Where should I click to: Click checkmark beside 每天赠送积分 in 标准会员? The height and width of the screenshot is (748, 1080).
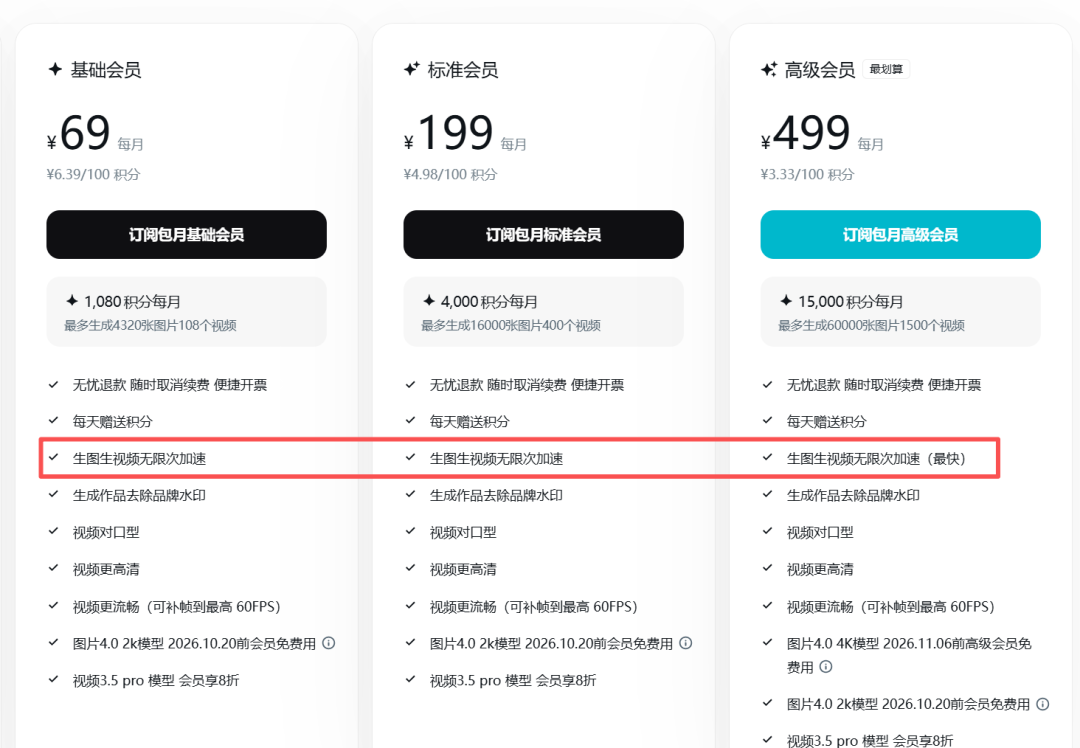click(410, 421)
